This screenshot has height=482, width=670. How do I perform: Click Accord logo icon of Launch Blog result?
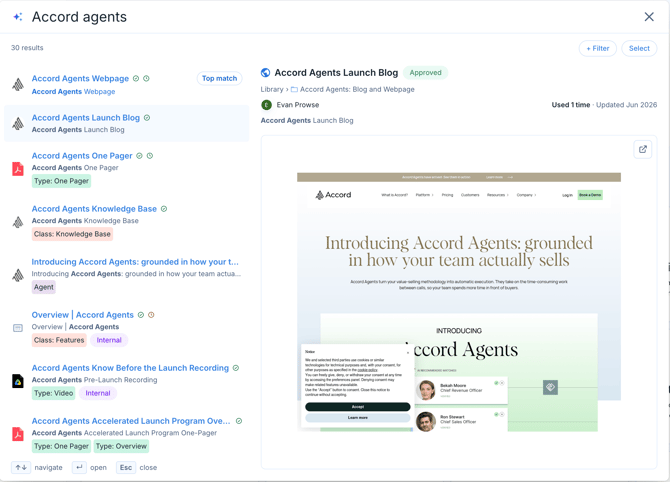point(18,123)
